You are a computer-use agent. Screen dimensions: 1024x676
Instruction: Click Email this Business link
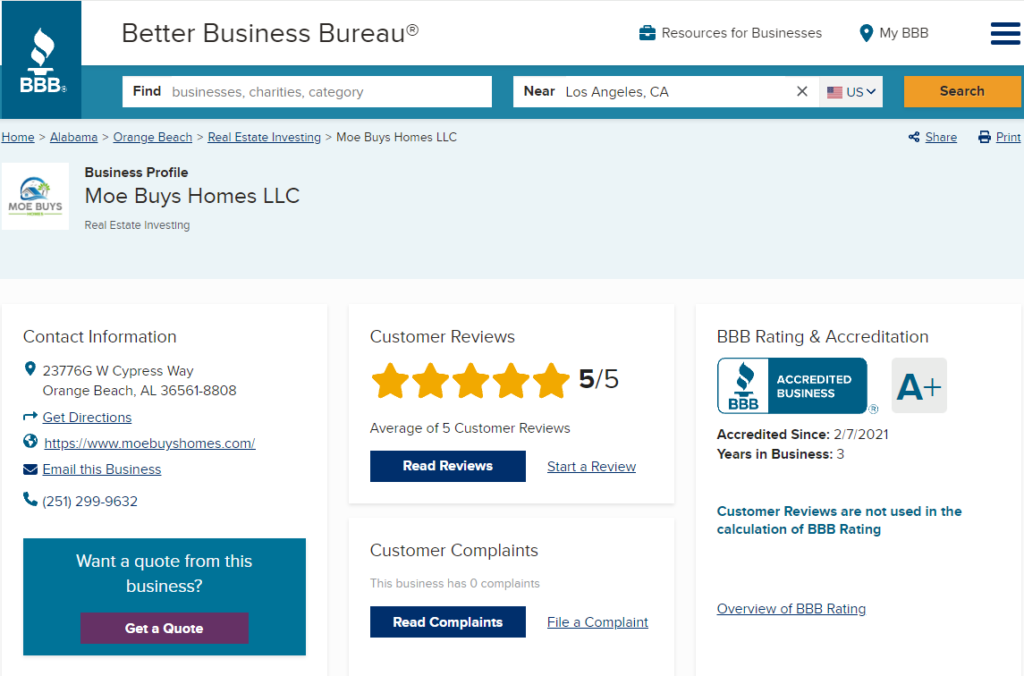click(x=102, y=470)
